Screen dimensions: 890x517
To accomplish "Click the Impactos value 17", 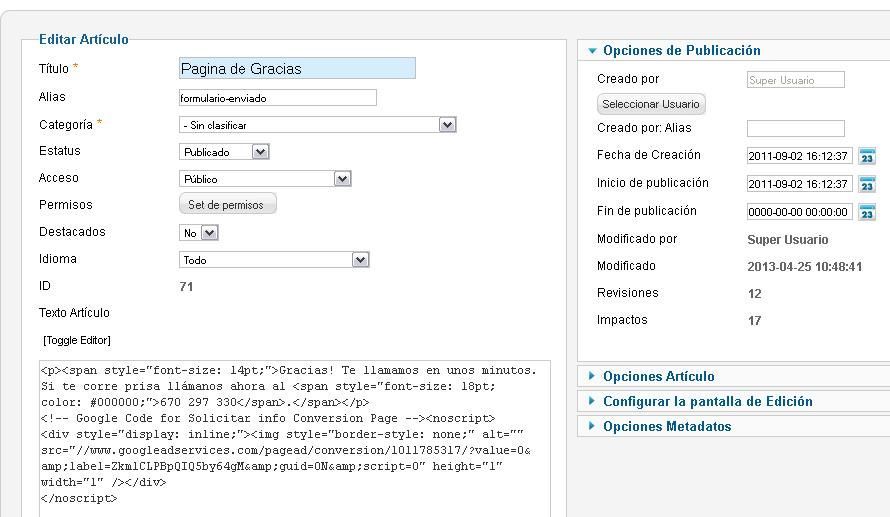I will click(754, 321).
